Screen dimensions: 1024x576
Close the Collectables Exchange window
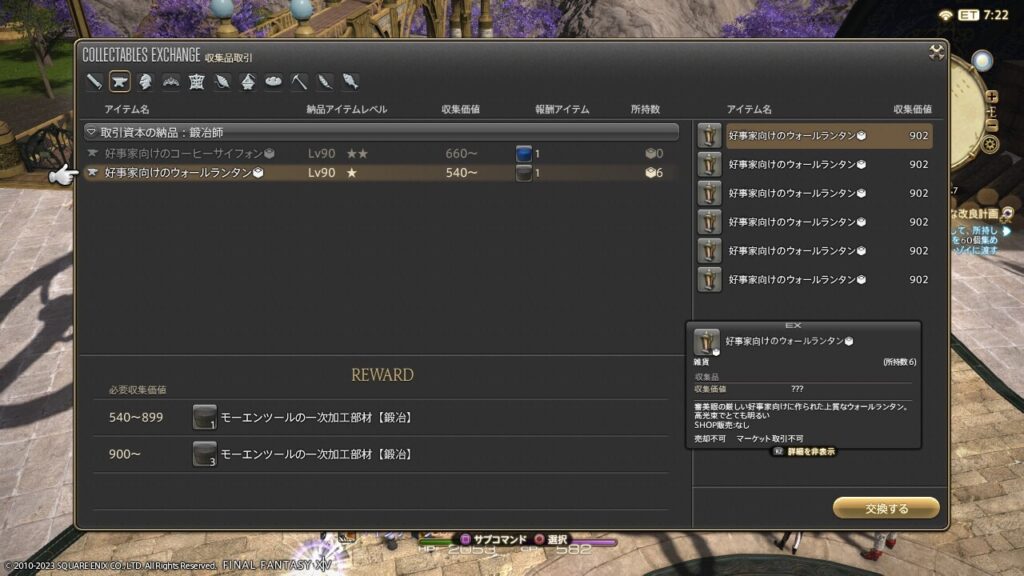(x=936, y=52)
